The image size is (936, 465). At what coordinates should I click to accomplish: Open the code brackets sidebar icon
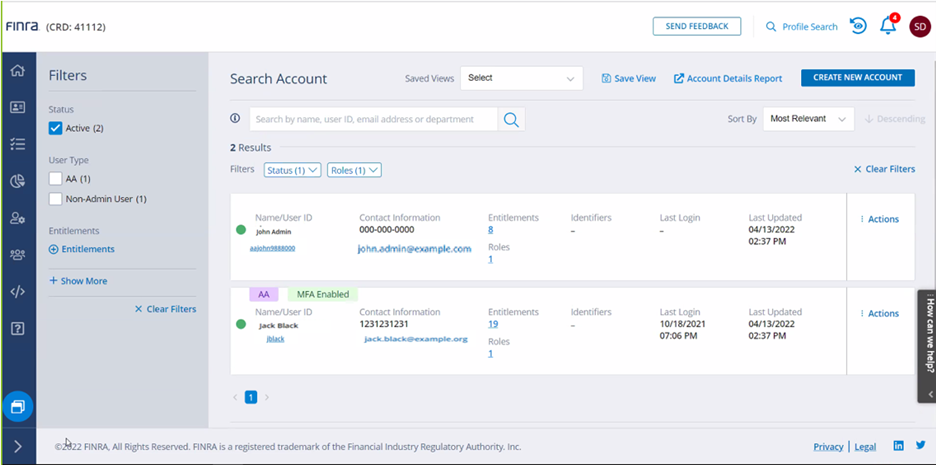[17, 291]
